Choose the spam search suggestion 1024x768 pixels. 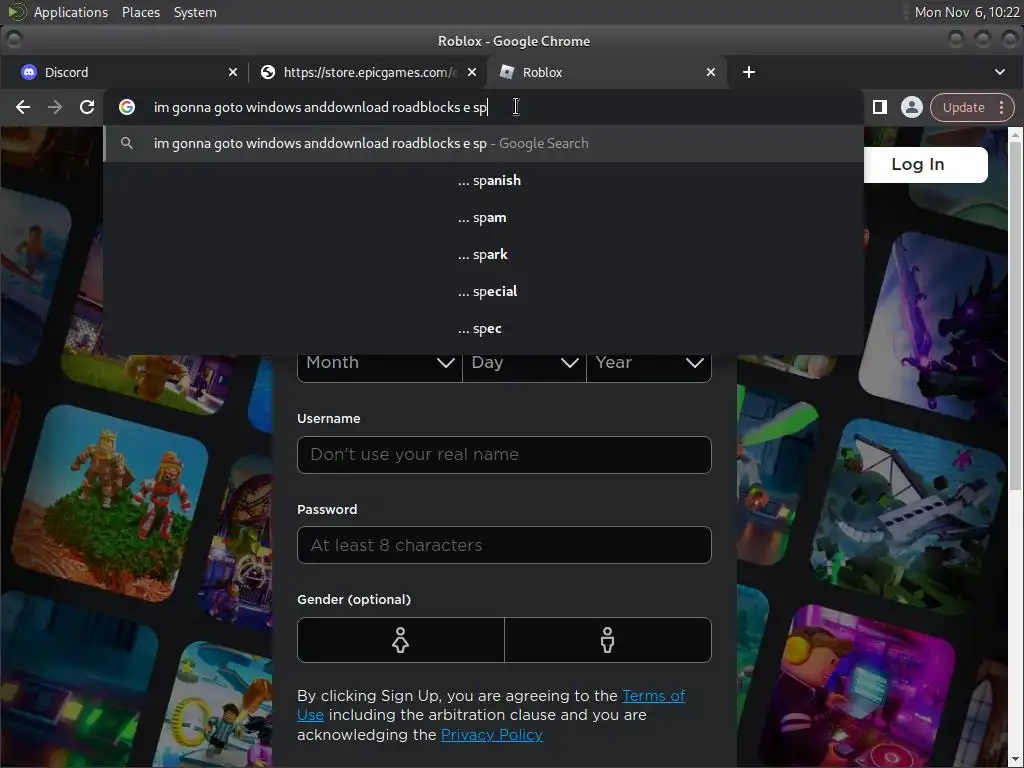pos(482,217)
